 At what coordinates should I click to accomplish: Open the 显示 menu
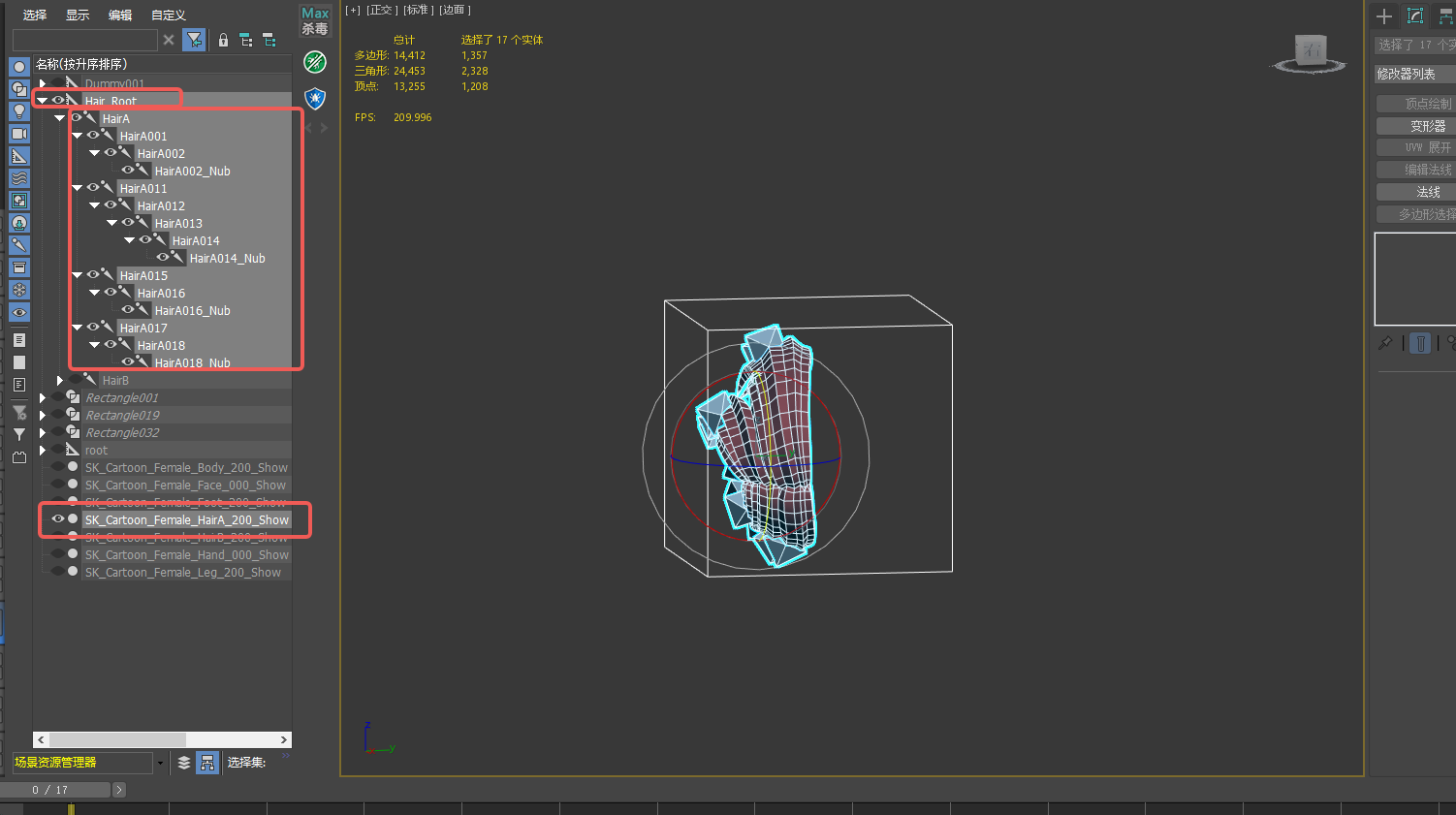pos(78,15)
